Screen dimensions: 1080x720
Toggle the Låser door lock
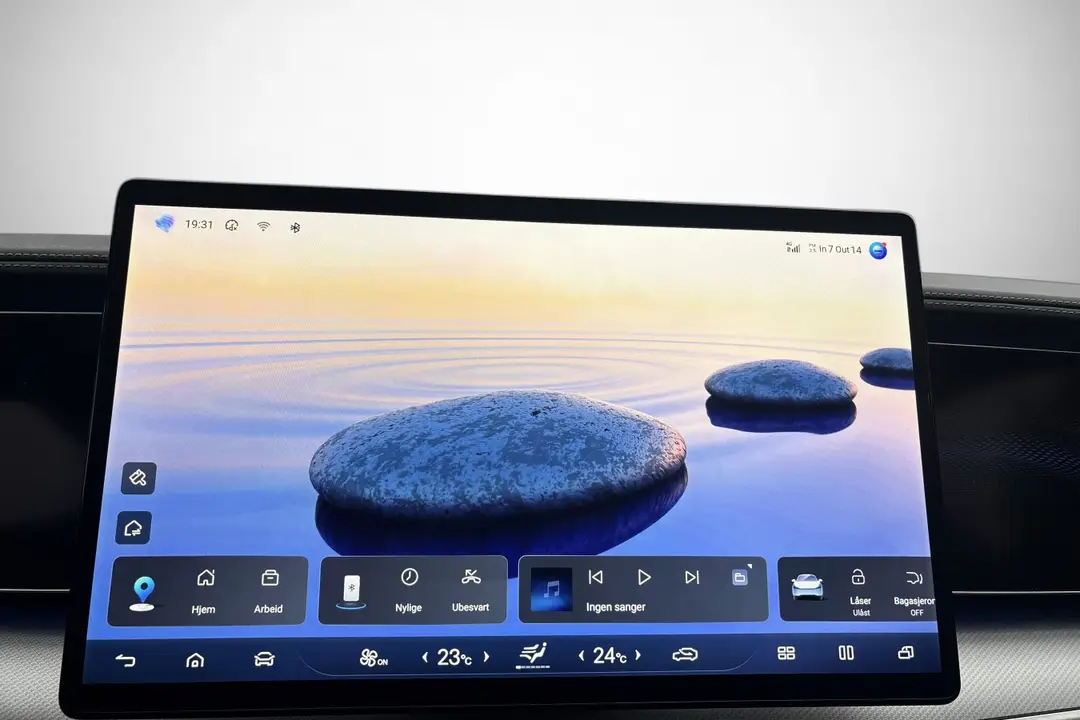860,591
